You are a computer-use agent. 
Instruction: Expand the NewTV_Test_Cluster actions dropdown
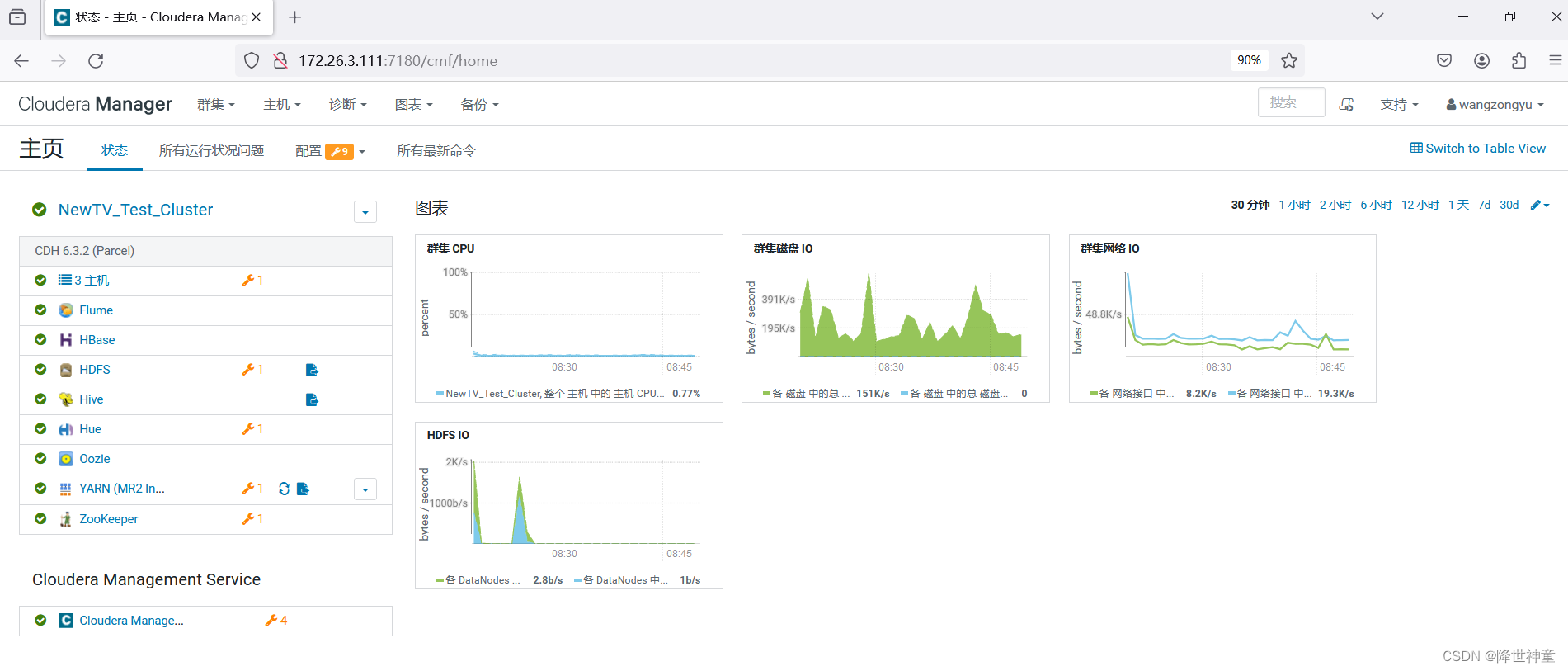click(x=365, y=212)
